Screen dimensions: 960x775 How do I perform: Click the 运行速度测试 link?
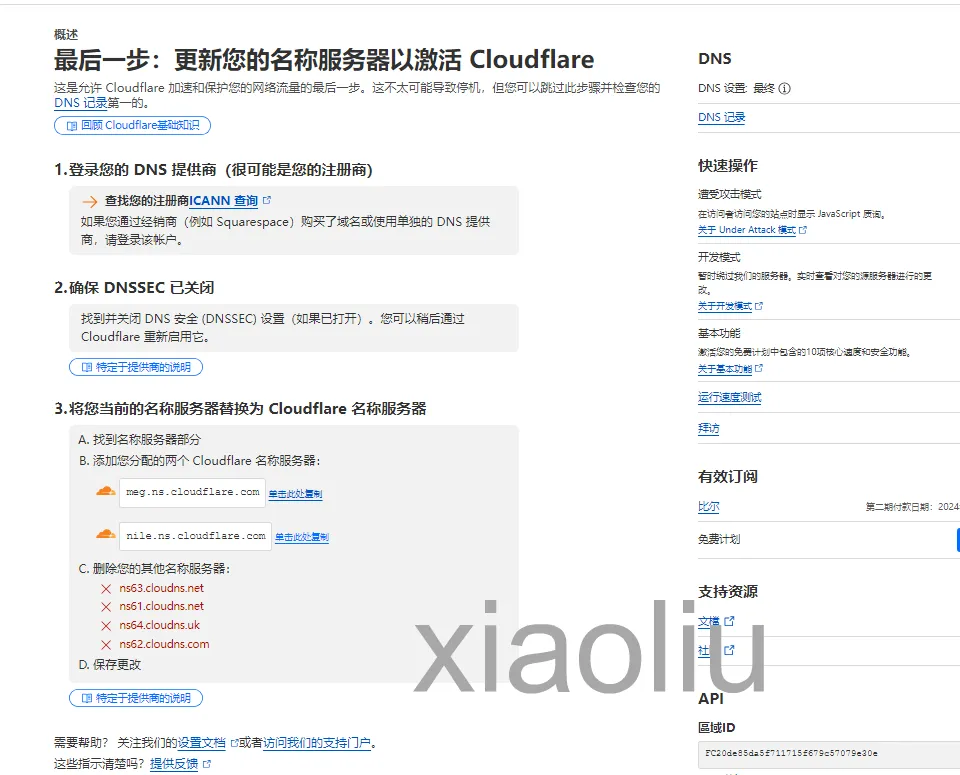tap(730, 397)
